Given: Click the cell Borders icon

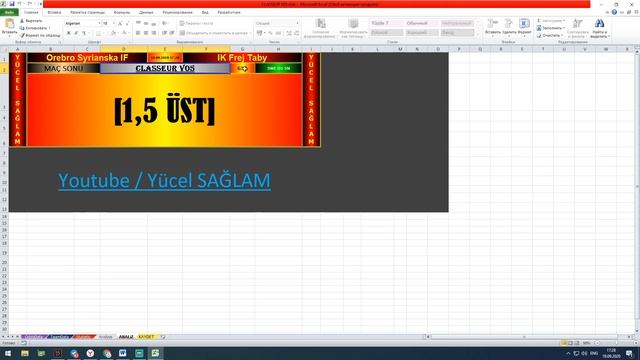Looking at the screenshot, I should [98, 33].
